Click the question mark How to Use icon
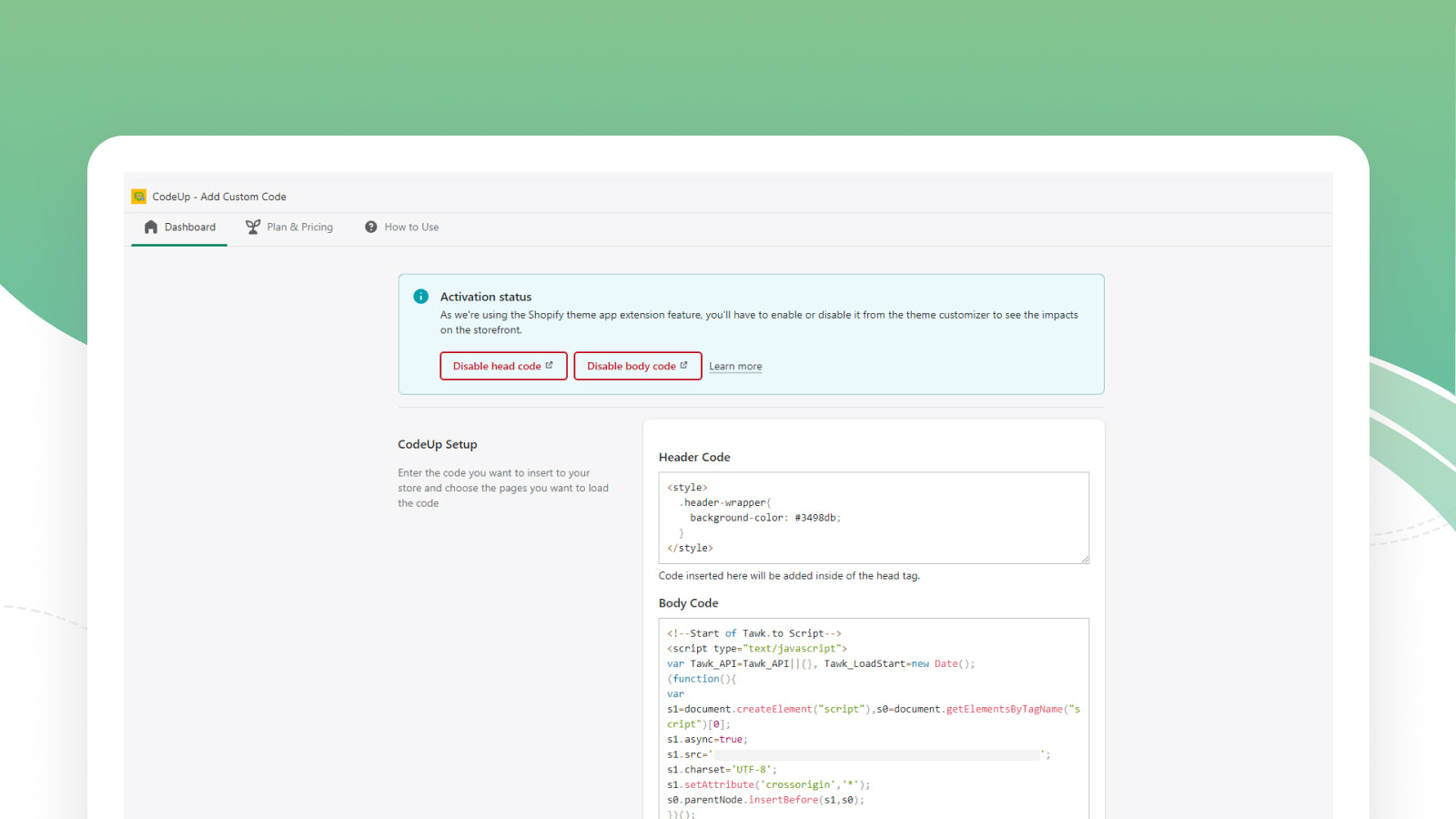 click(x=371, y=227)
